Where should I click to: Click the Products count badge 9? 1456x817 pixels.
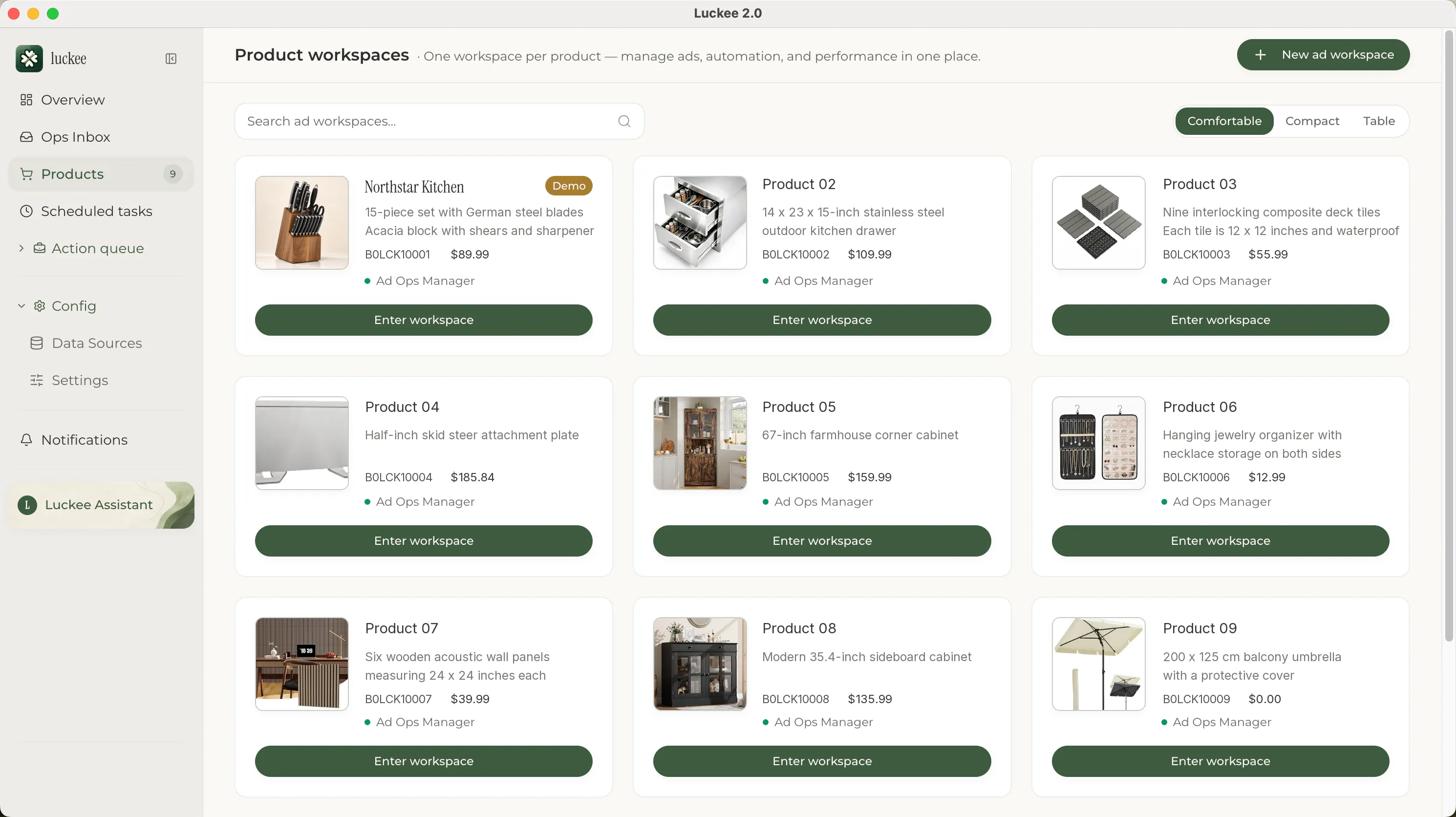[x=172, y=174]
